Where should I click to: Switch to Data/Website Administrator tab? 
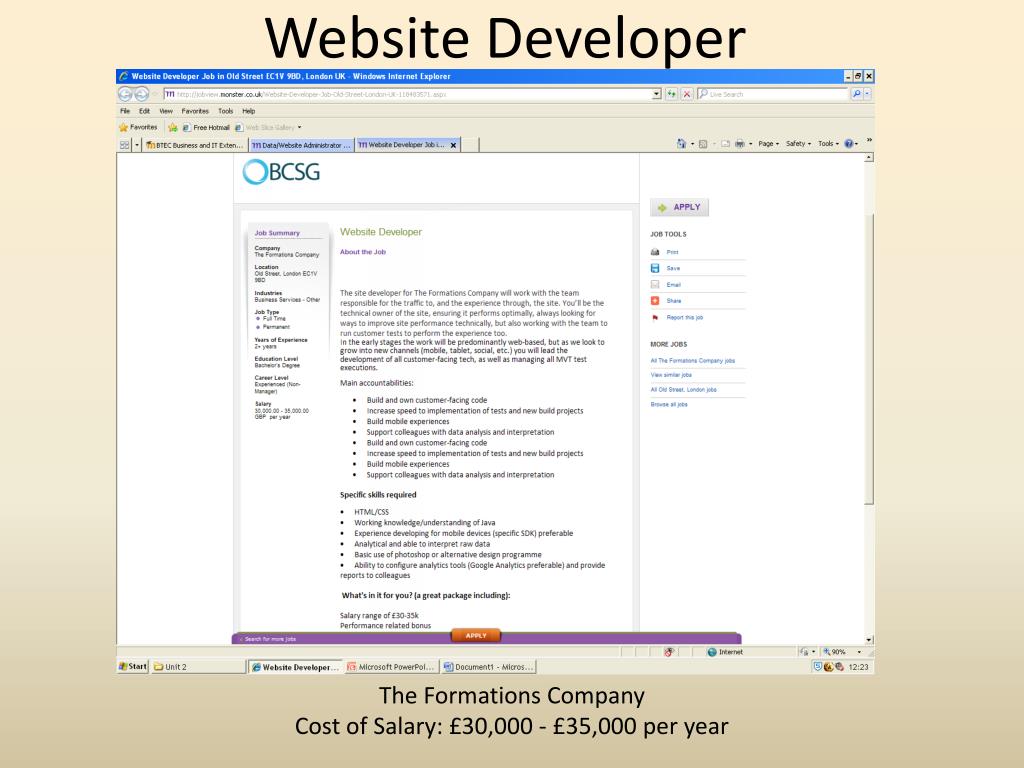coord(302,145)
